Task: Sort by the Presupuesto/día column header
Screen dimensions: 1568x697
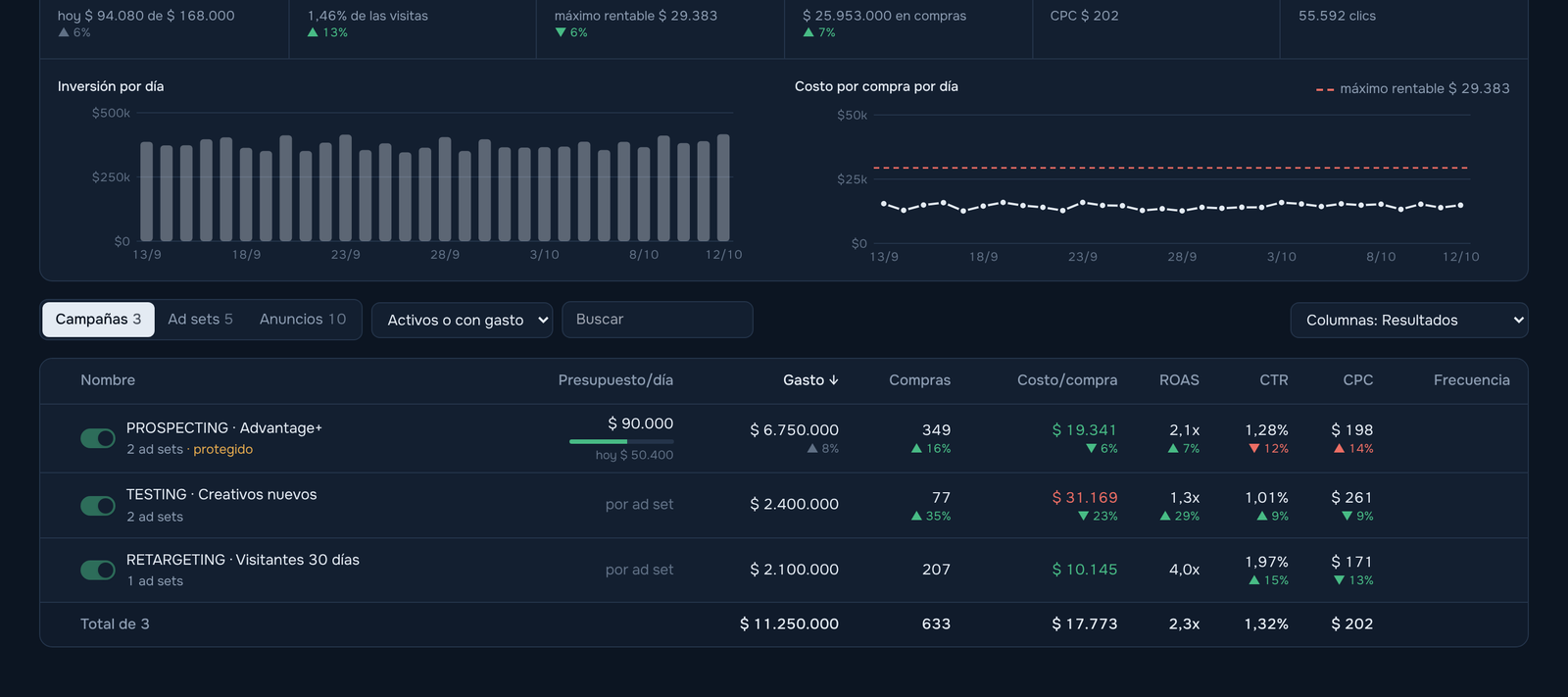Action: point(615,380)
